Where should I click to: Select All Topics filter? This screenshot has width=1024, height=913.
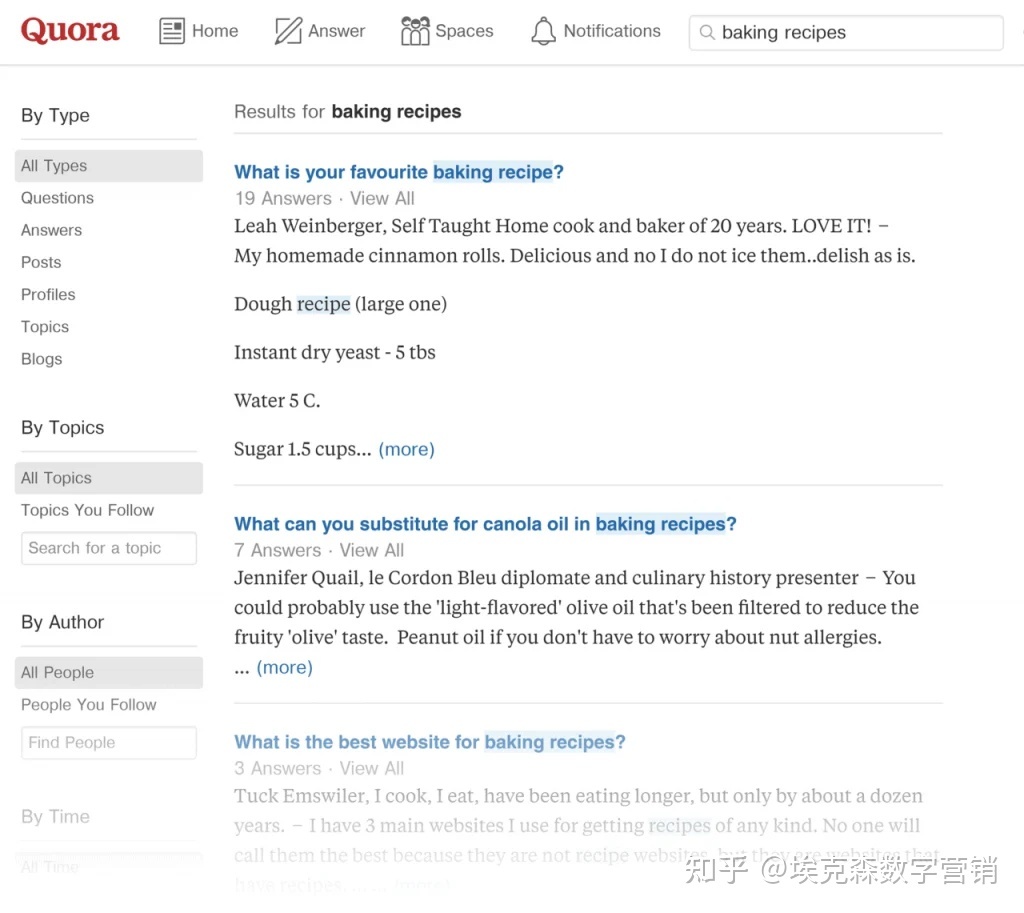pos(108,478)
